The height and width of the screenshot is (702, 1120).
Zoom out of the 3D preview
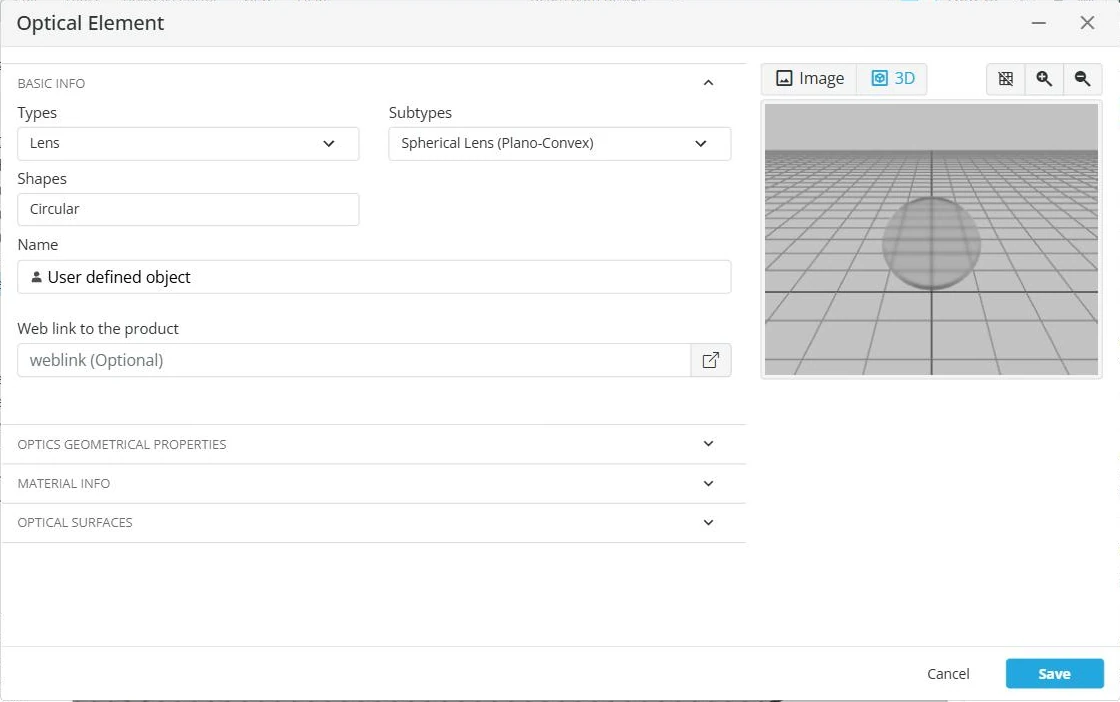[1083, 79]
